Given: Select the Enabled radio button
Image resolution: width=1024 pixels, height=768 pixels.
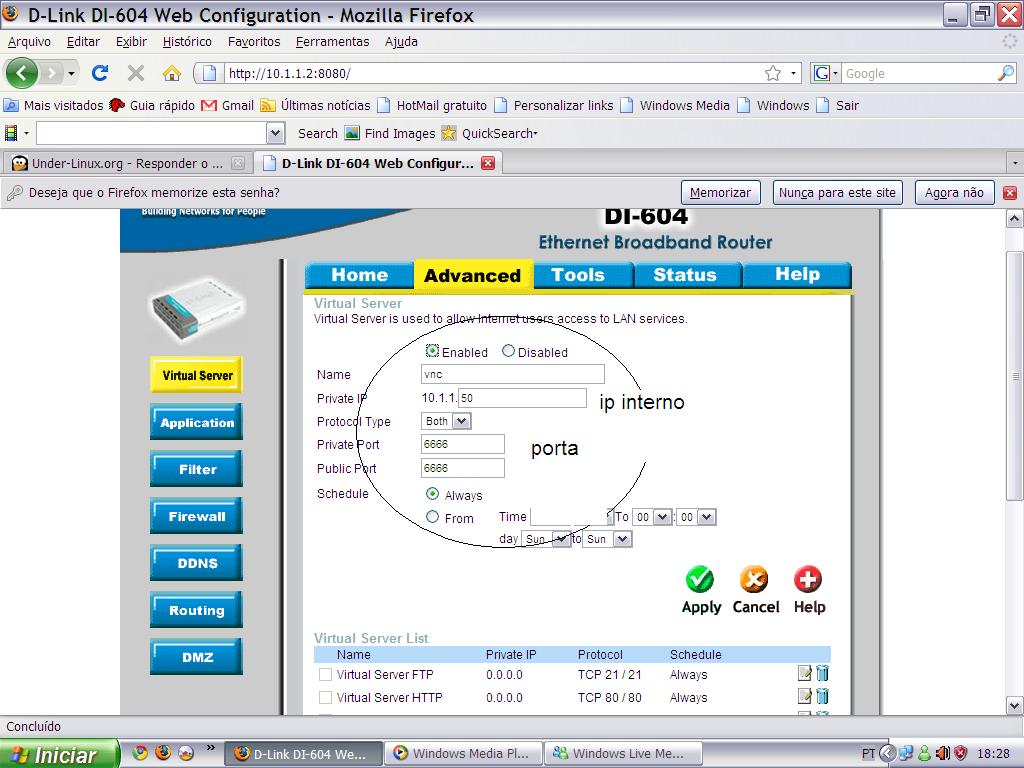Looking at the screenshot, I should 432,351.
